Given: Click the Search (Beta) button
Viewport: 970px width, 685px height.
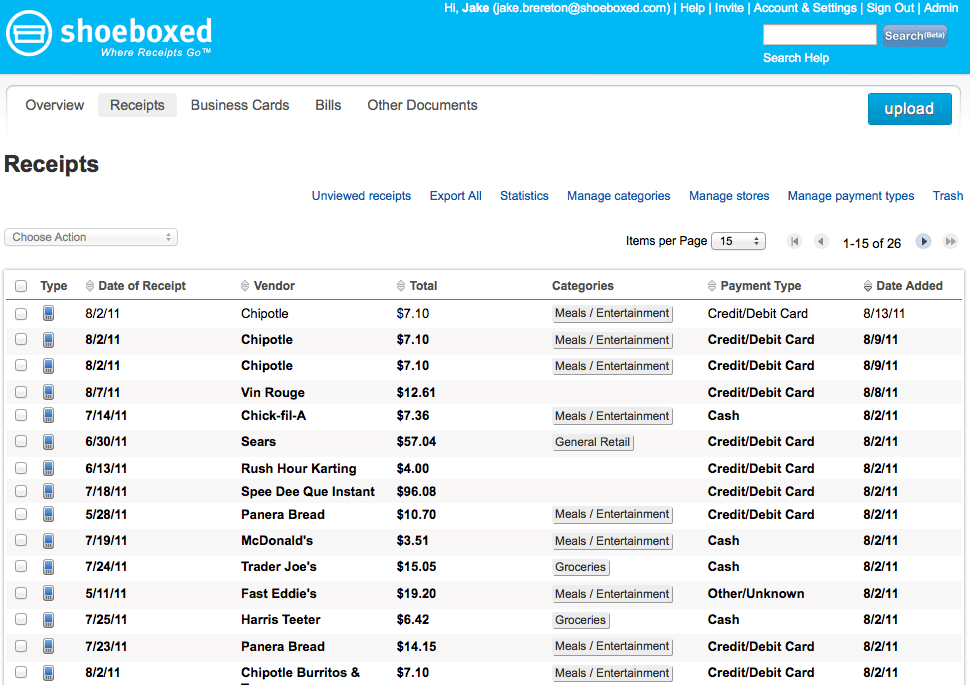Looking at the screenshot, I should click(914, 35).
